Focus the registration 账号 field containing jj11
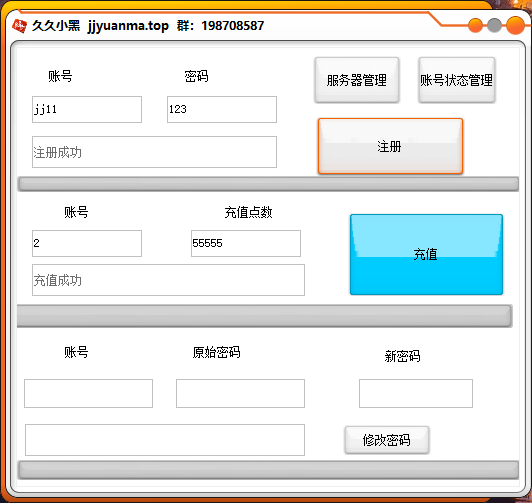Image resolution: width=532 pixels, height=503 pixels. [x=87, y=109]
